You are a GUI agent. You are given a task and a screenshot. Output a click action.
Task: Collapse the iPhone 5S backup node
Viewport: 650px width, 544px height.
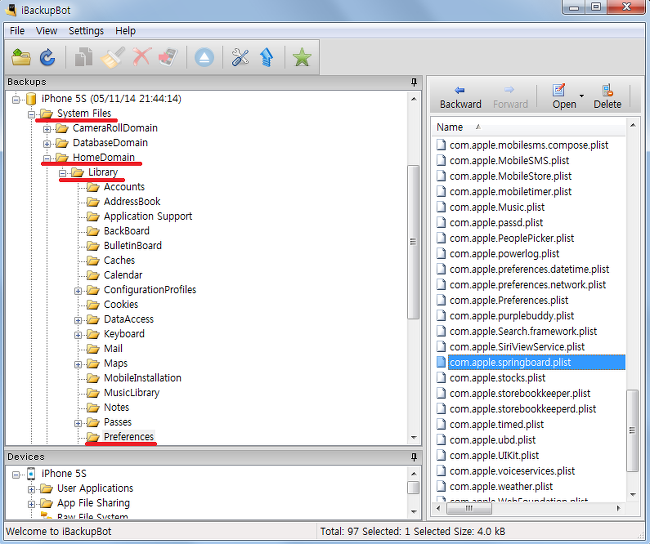click(x=16, y=99)
